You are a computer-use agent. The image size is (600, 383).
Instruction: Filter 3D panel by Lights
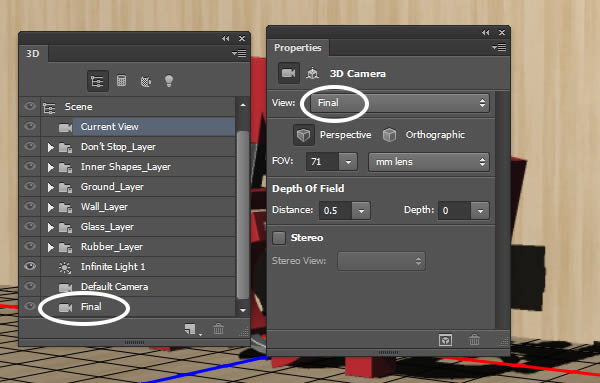(x=169, y=81)
